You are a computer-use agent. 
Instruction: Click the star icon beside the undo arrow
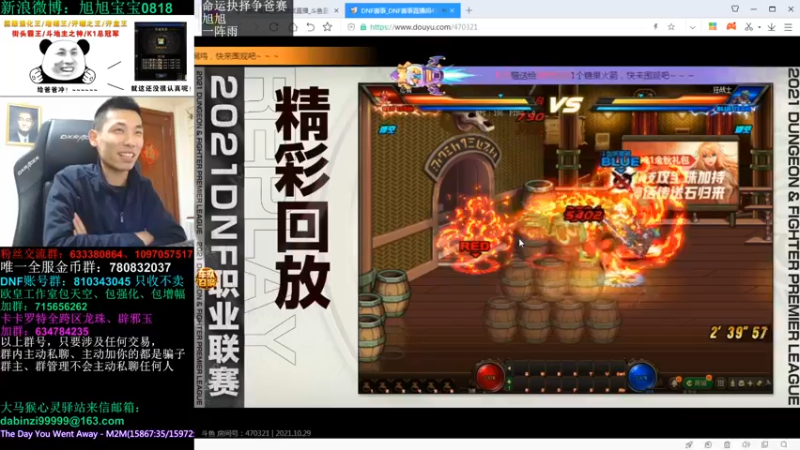[328, 27]
